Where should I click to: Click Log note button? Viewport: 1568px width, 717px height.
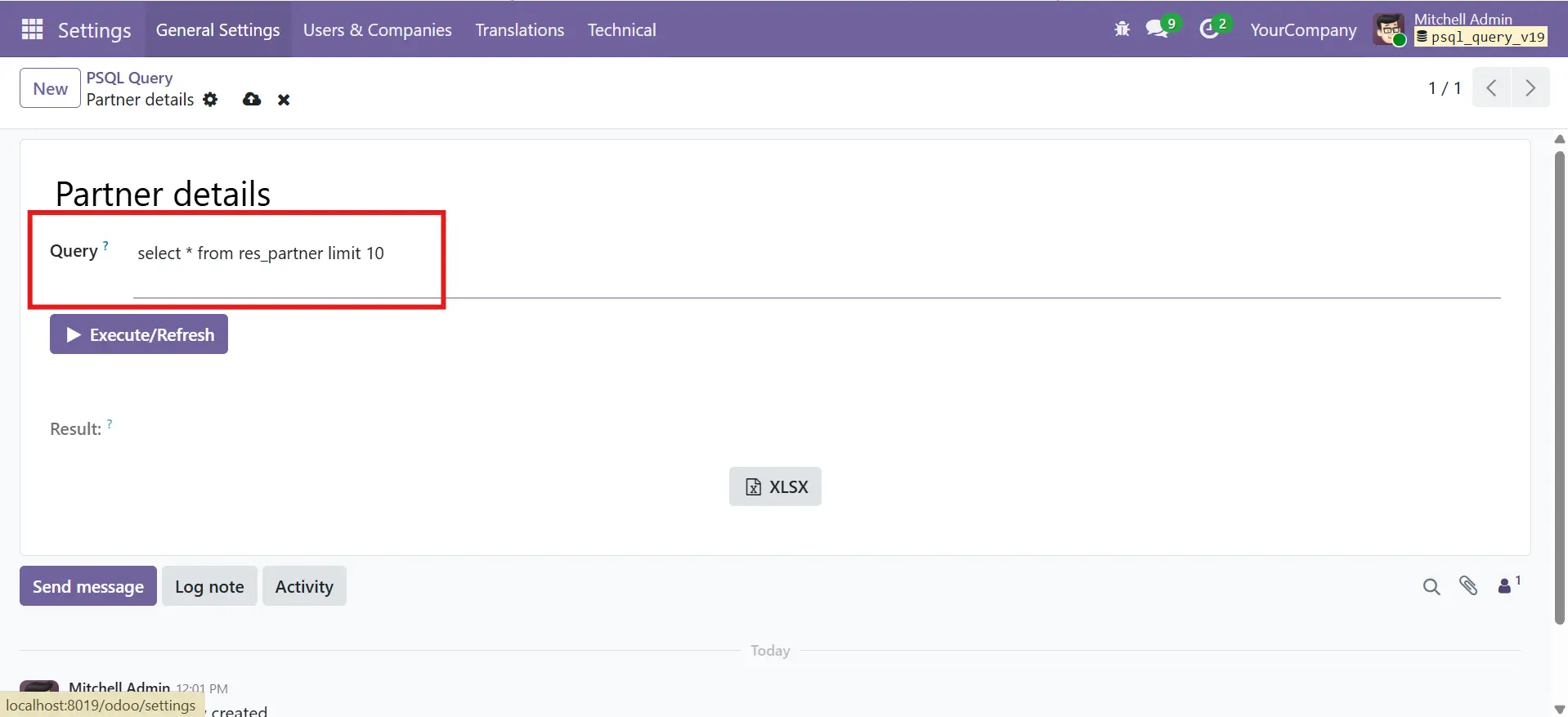pyautogui.click(x=209, y=586)
